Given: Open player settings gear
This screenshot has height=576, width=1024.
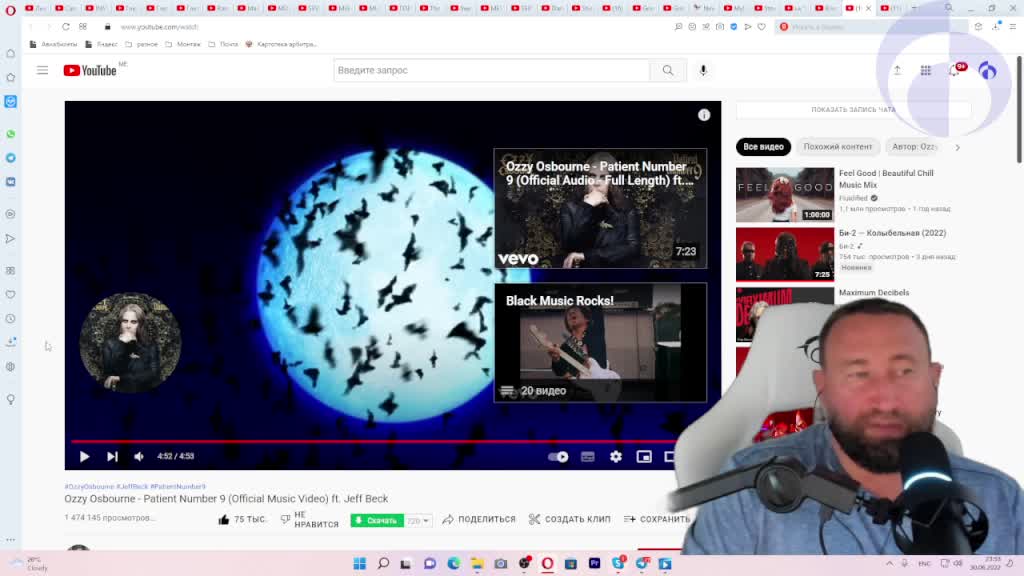Looking at the screenshot, I should click(x=616, y=456).
